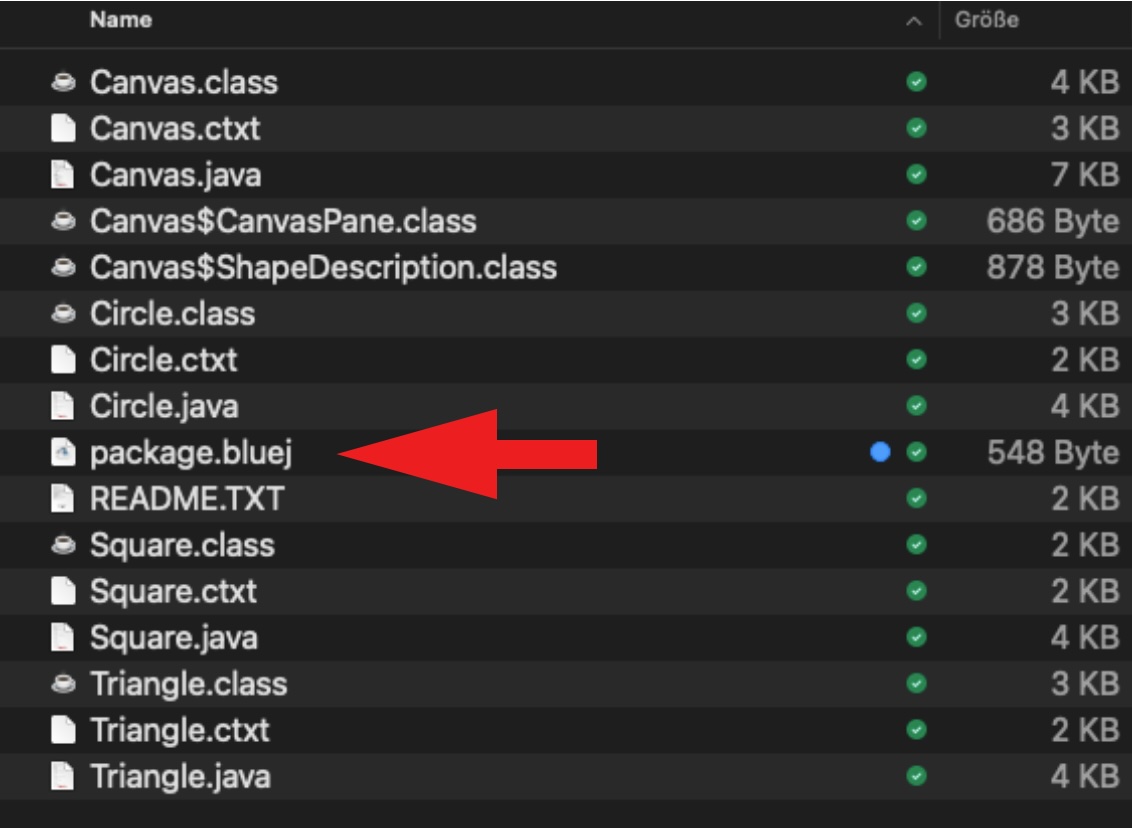Click the Circle.ctxt file name
Image resolution: width=1132 pixels, height=828 pixels.
163,360
